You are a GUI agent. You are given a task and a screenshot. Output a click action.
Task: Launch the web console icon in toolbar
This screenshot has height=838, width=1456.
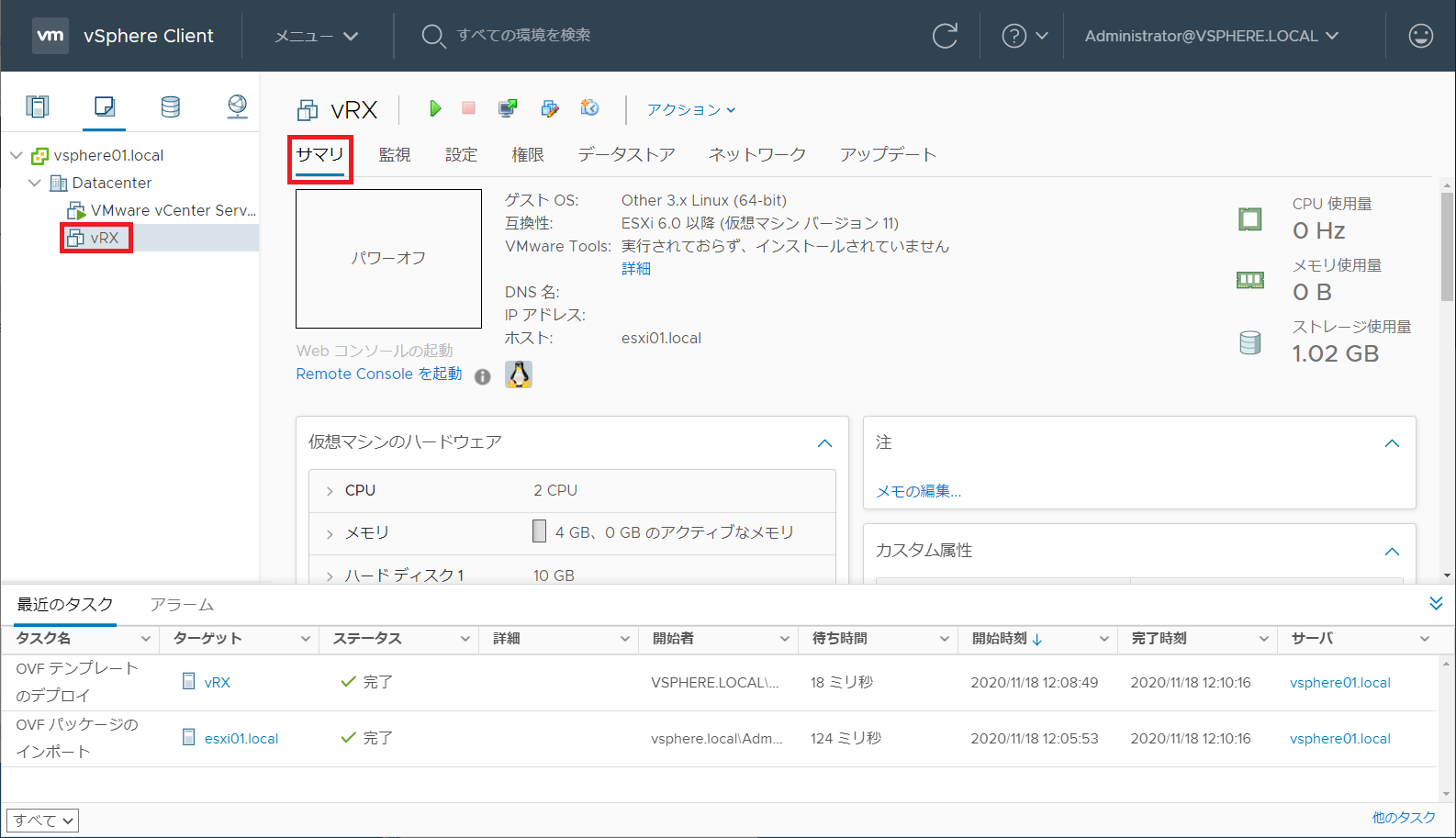pyautogui.click(x=507, y=108)
